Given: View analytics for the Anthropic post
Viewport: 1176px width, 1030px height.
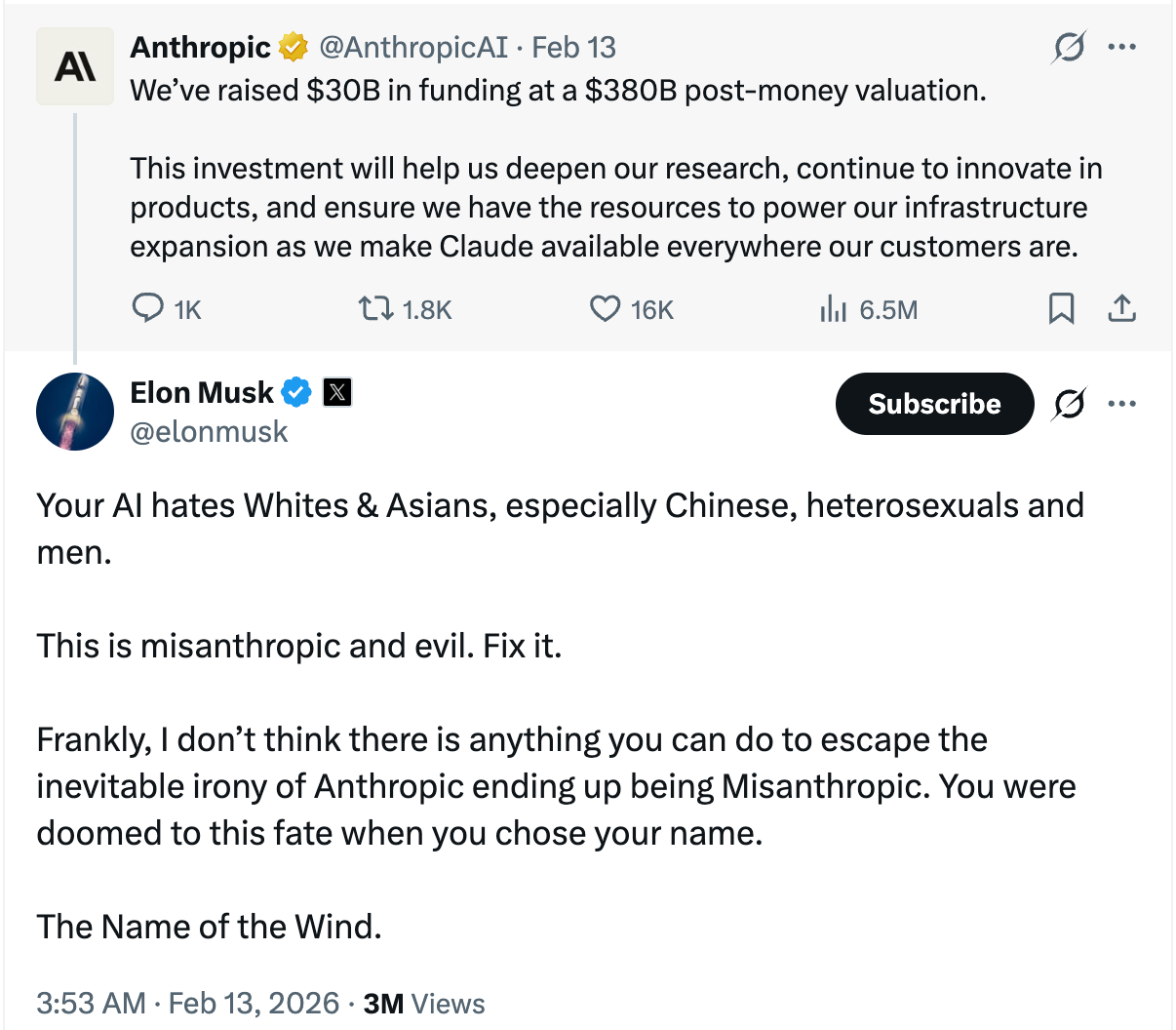Looking at the screenshot, I should click(x=833, y=309).
